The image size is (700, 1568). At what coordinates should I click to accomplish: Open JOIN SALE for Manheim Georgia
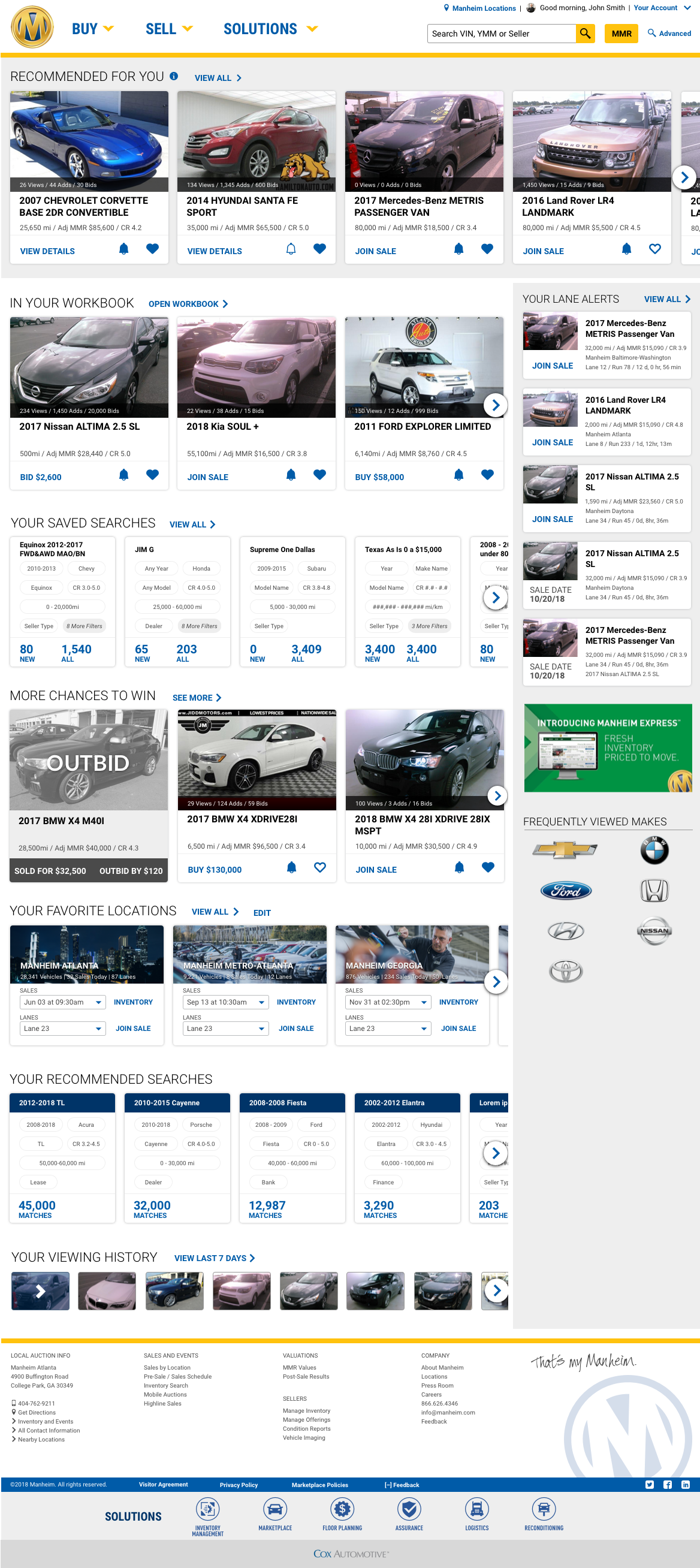[458, 1028]
